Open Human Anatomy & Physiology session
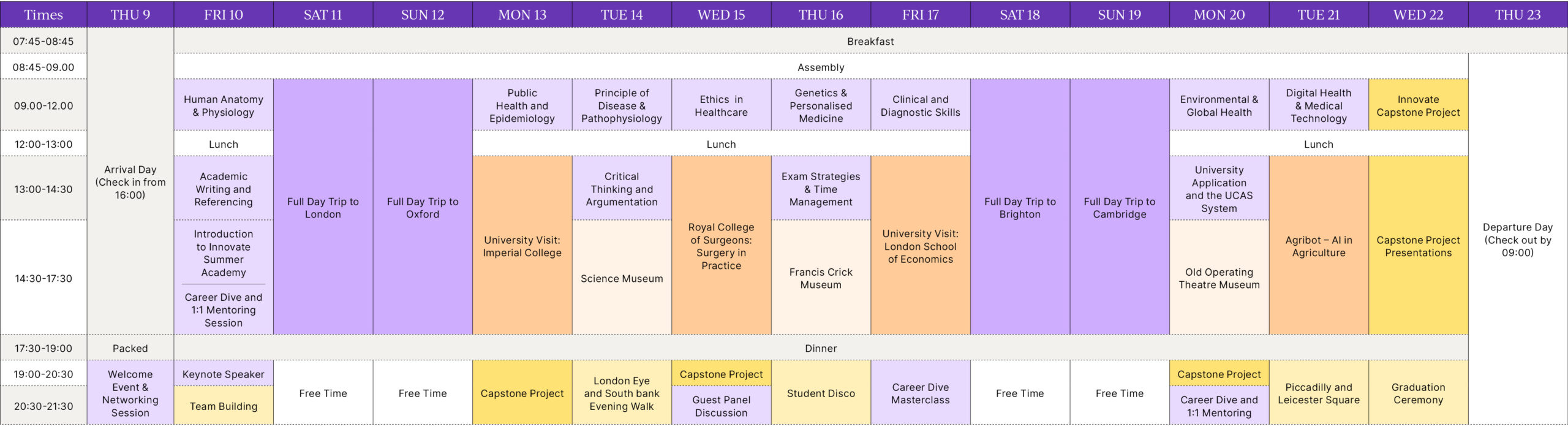 (224, 105)
